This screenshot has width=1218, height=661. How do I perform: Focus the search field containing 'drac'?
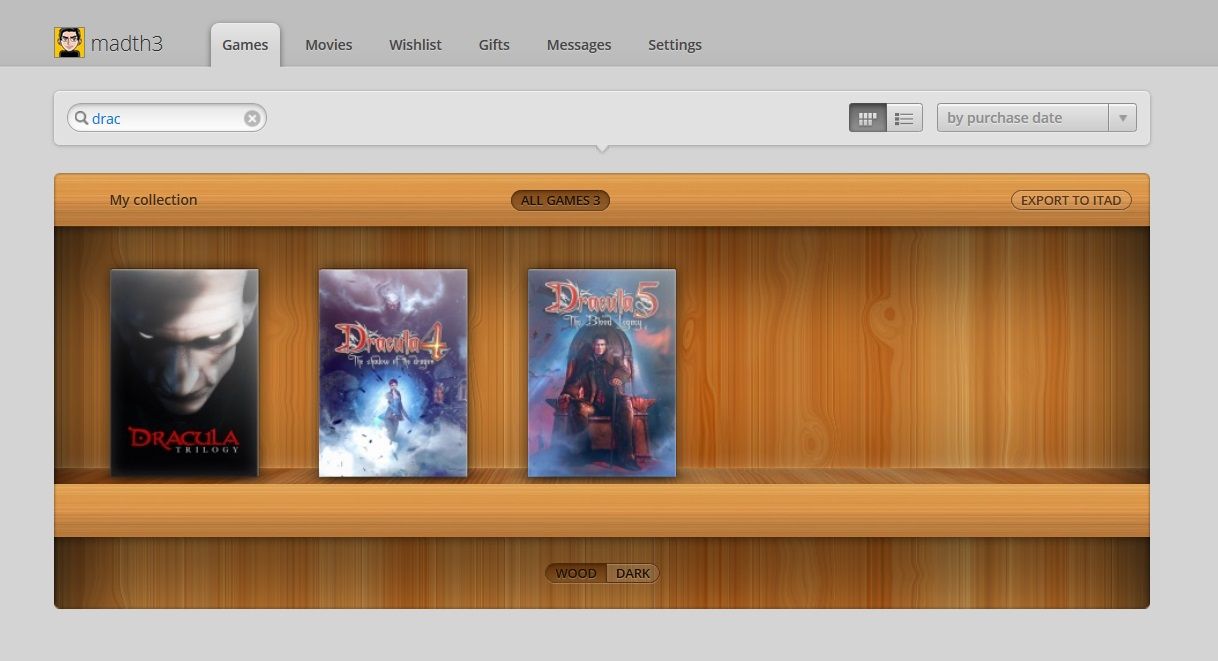pyautogui.click(x=166, y=118)
